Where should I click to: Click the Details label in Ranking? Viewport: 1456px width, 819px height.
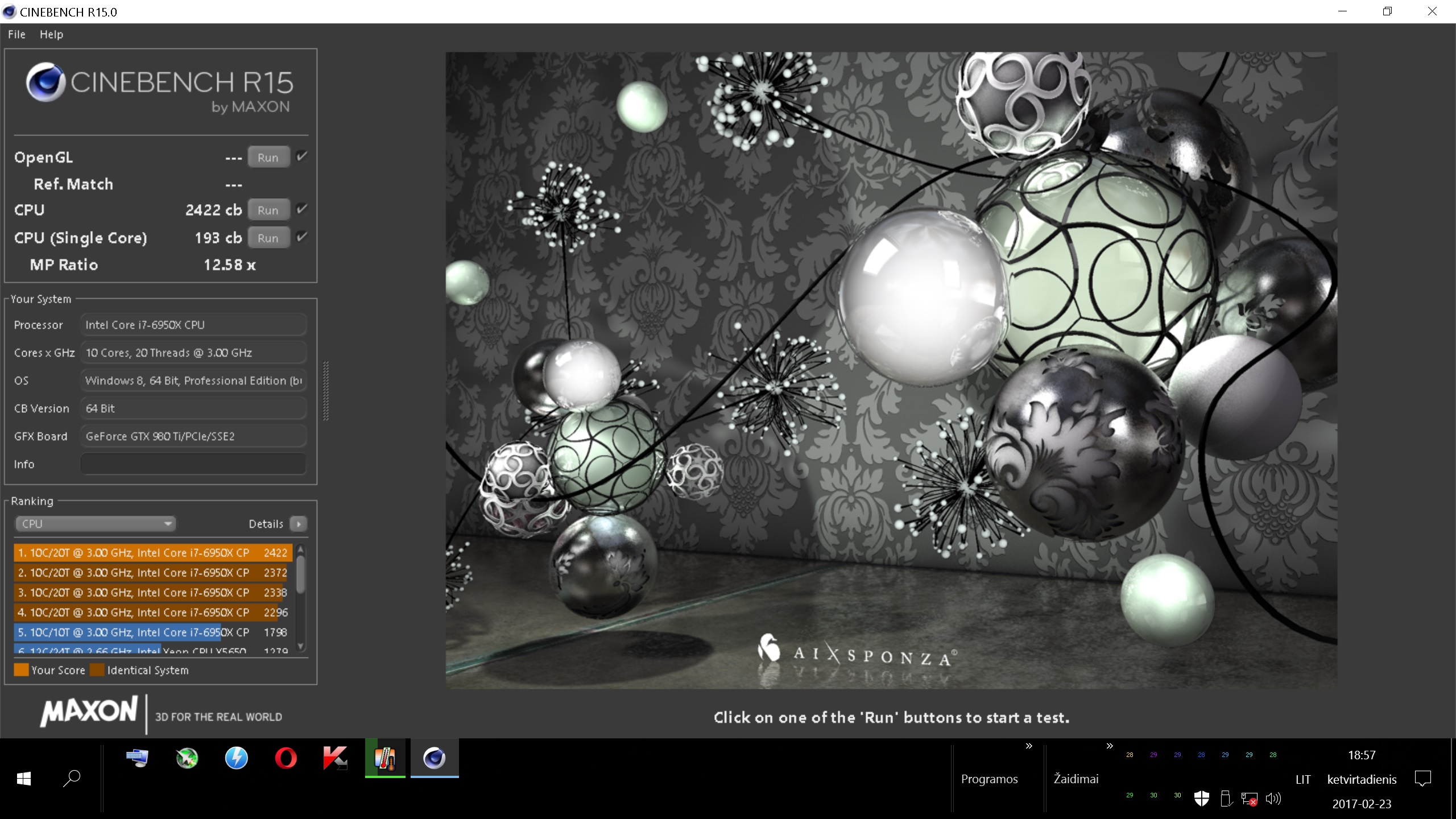266,524
